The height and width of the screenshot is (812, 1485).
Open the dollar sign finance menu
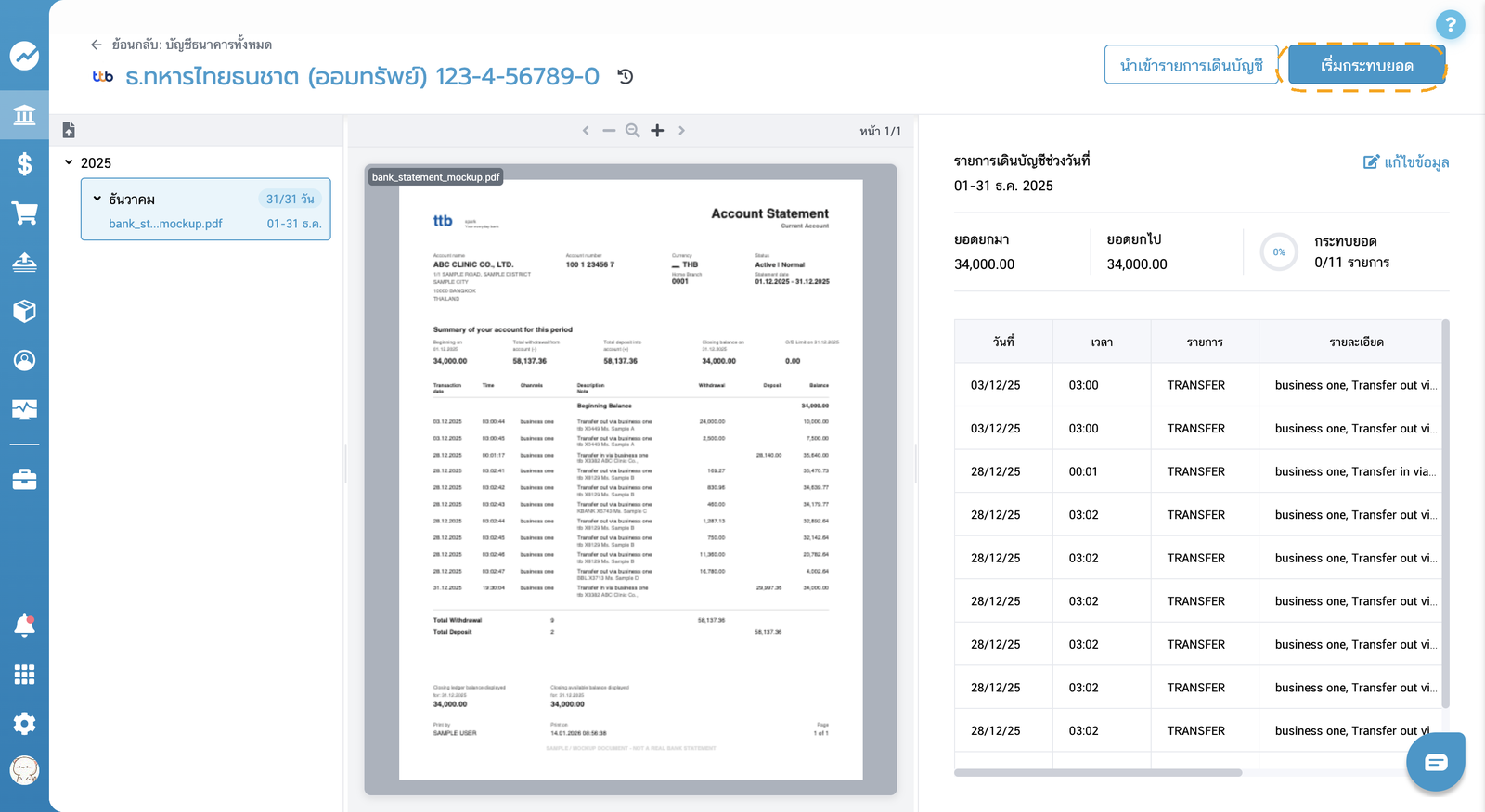[24, 164]
